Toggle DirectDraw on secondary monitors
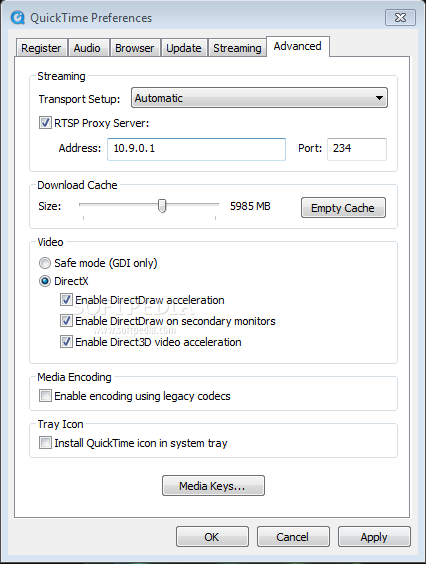Image resolution: width=426 pixels, height=564 pixels. (66, 320)
